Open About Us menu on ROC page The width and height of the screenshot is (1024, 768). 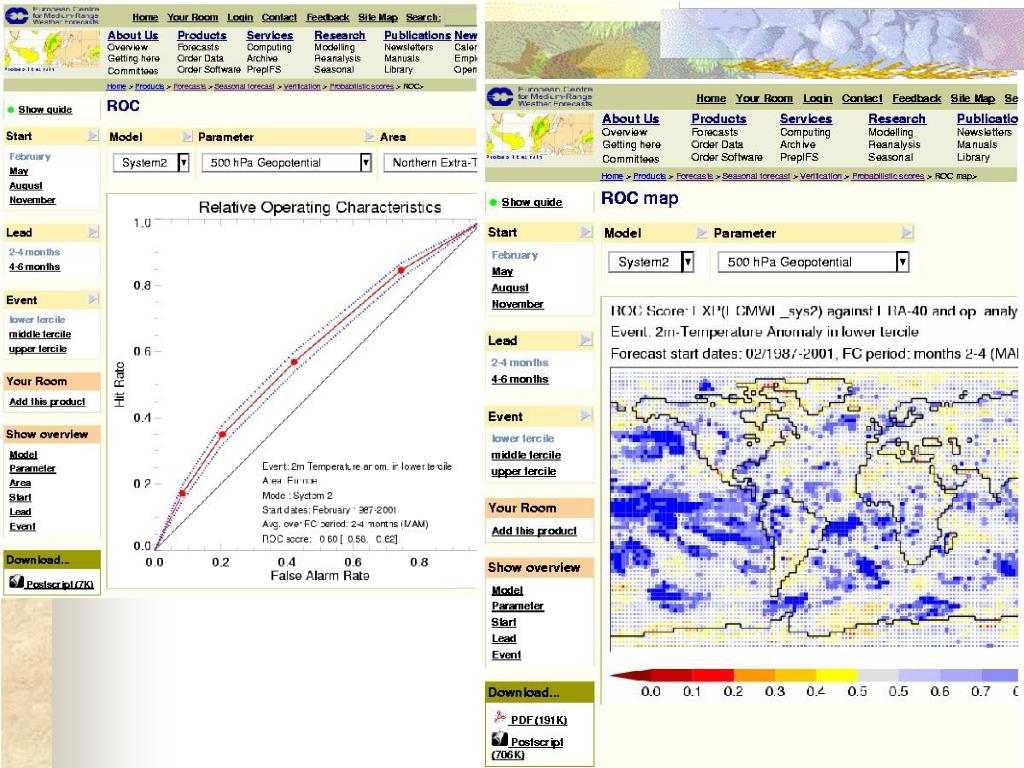click(x=133, y=35)
